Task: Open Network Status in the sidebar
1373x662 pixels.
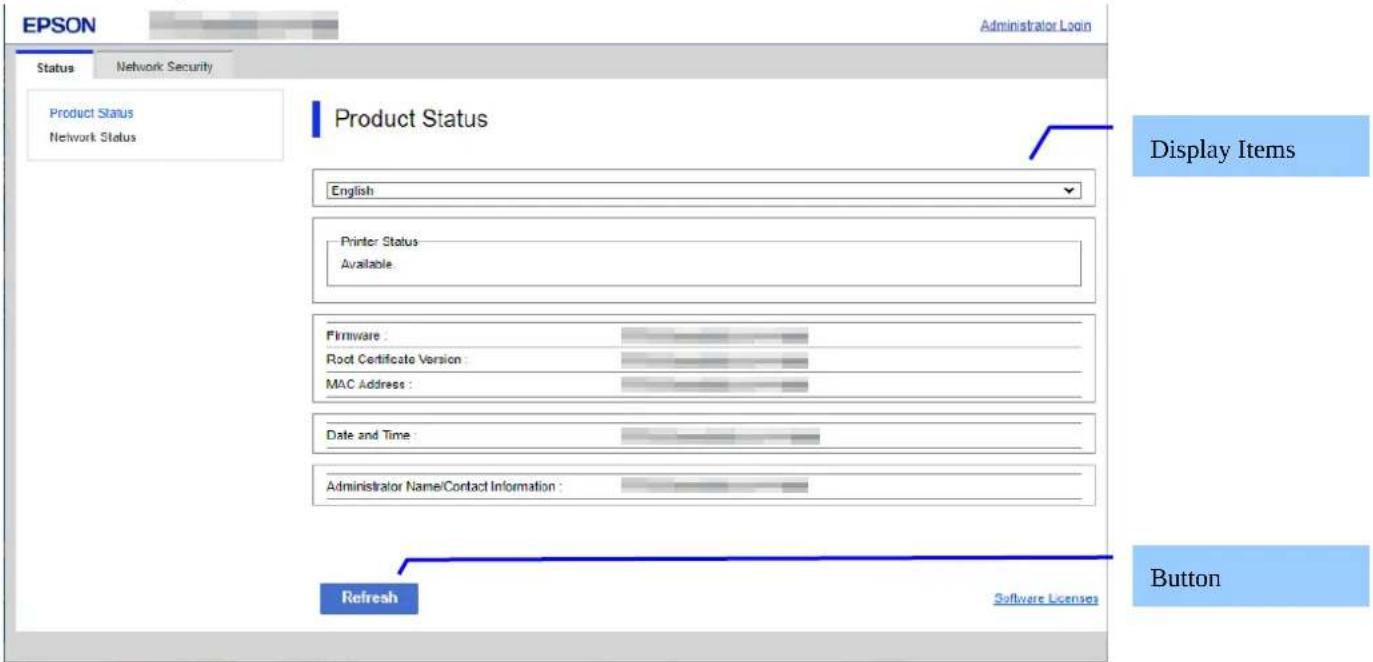Action: pos(92,137)
